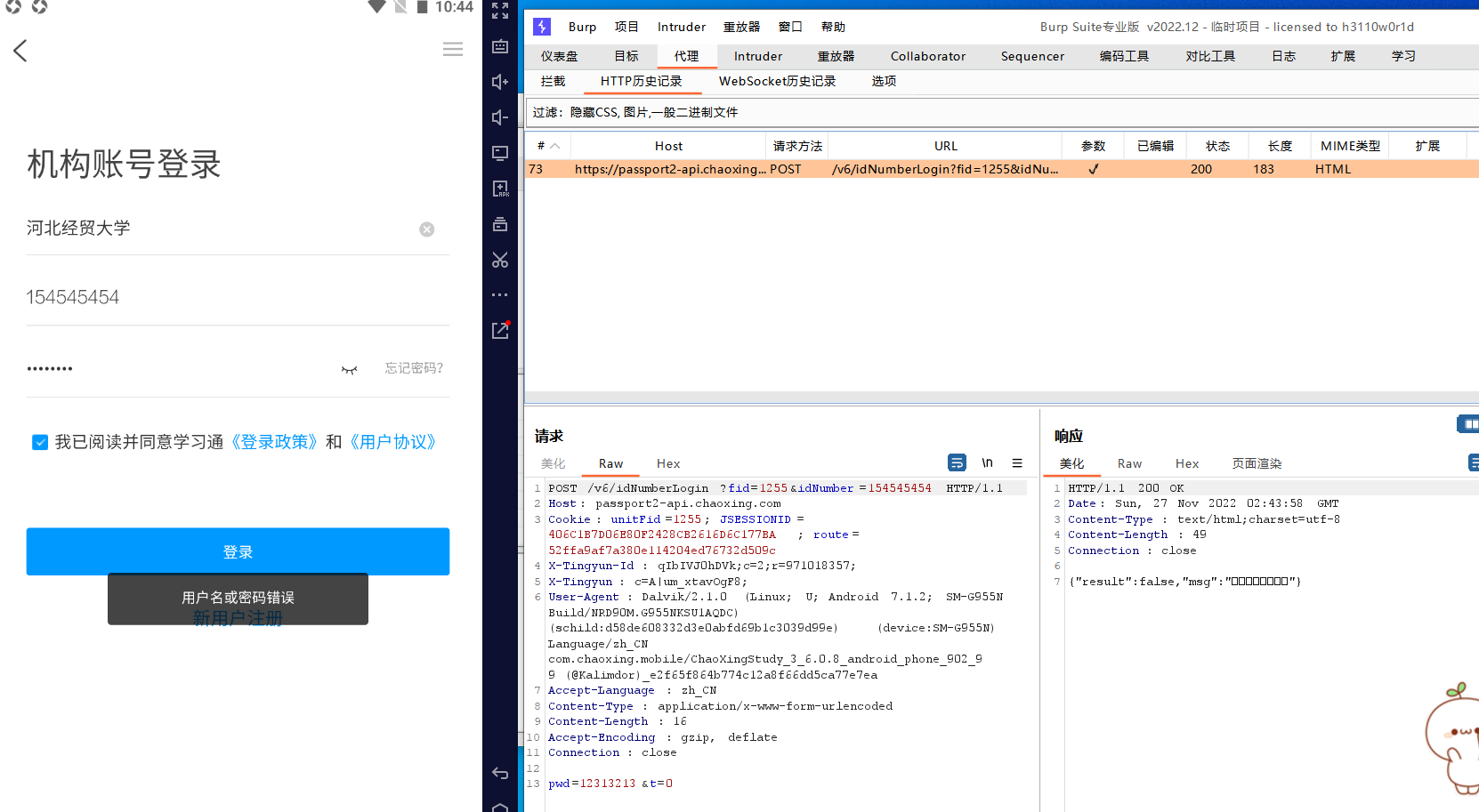Toggle password visibility eye icon

[349, 369]
